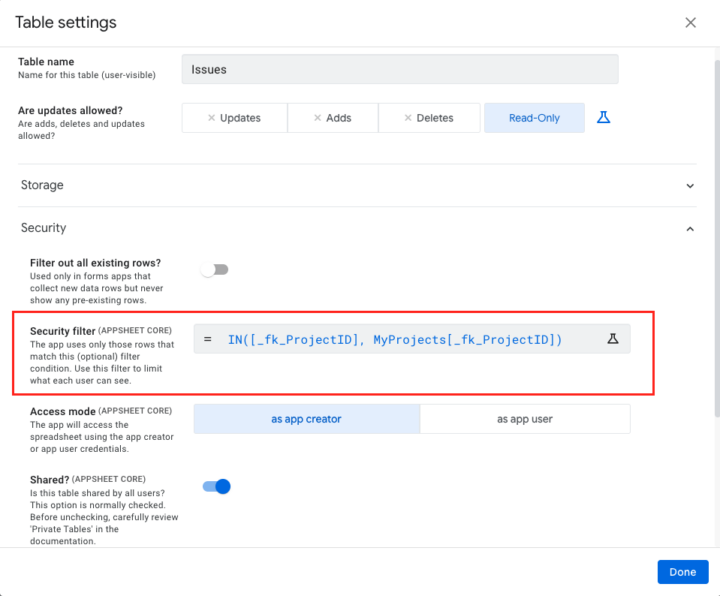
Task: Click the Done button
Action: (682, 572)
